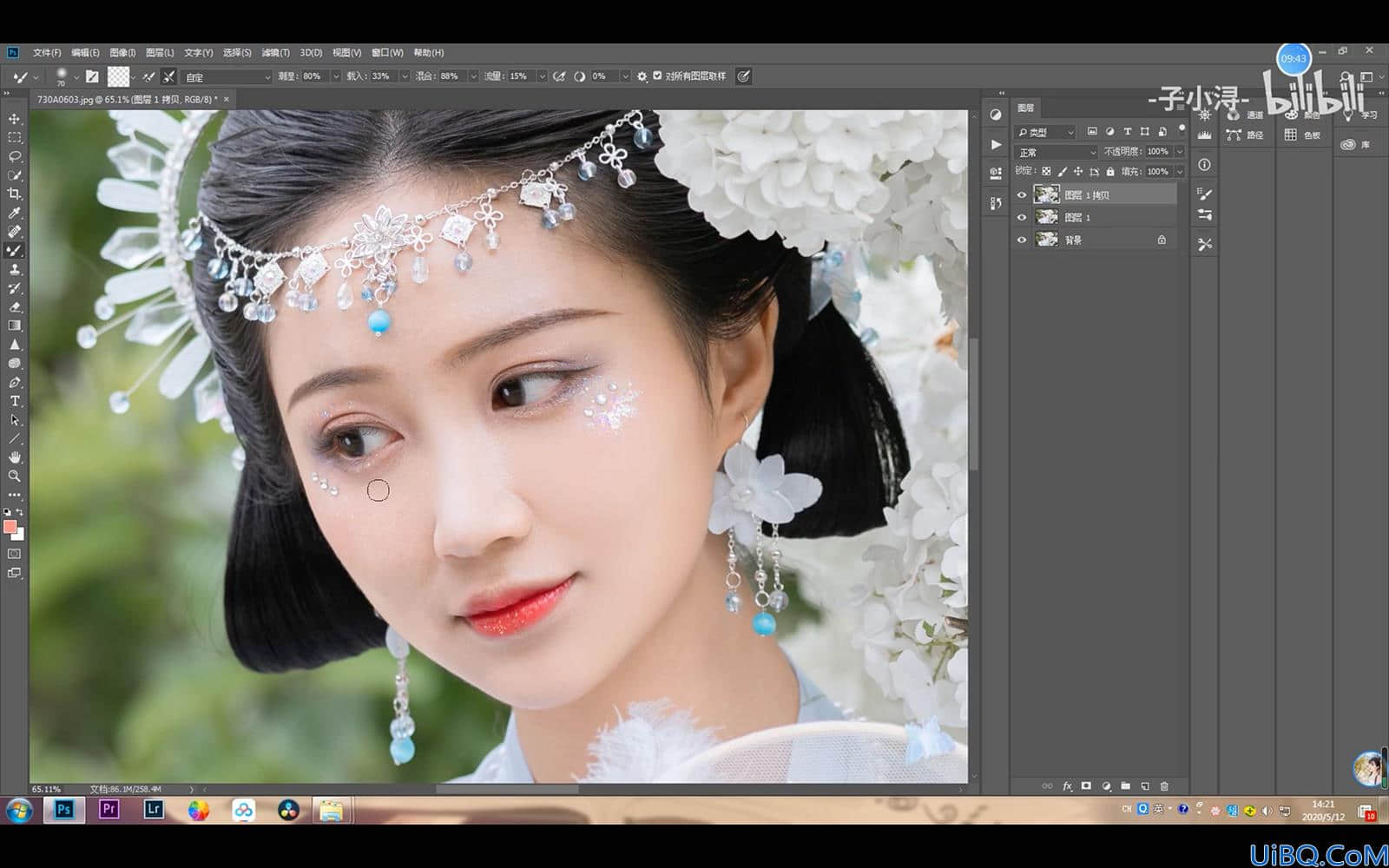Open the 图像(I) menu
The height and width of the screenshot is (868, 1389).
pyautogui.click(x=122, y=53)
